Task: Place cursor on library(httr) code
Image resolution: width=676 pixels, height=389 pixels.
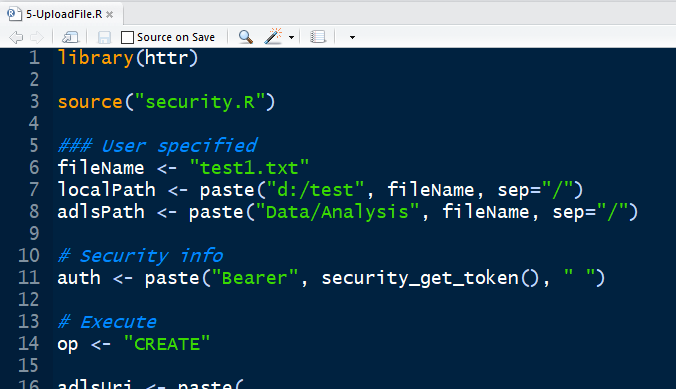Action: coord(128,58)
